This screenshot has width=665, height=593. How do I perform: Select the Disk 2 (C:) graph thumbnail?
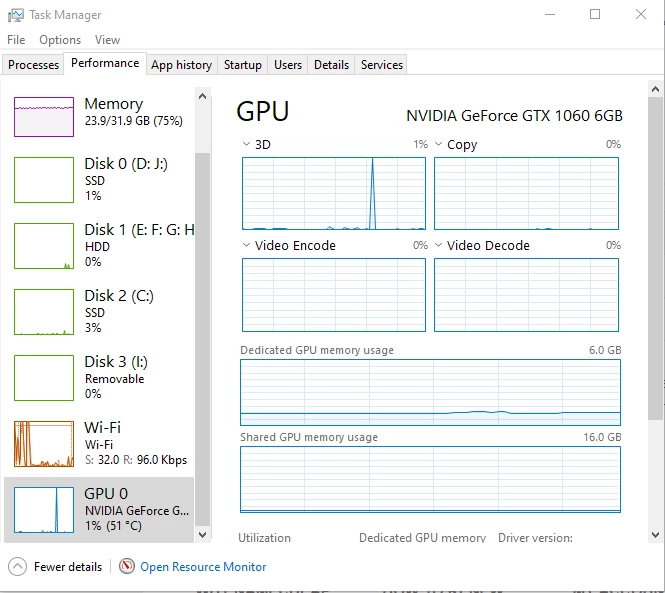(x=44, y=312)
